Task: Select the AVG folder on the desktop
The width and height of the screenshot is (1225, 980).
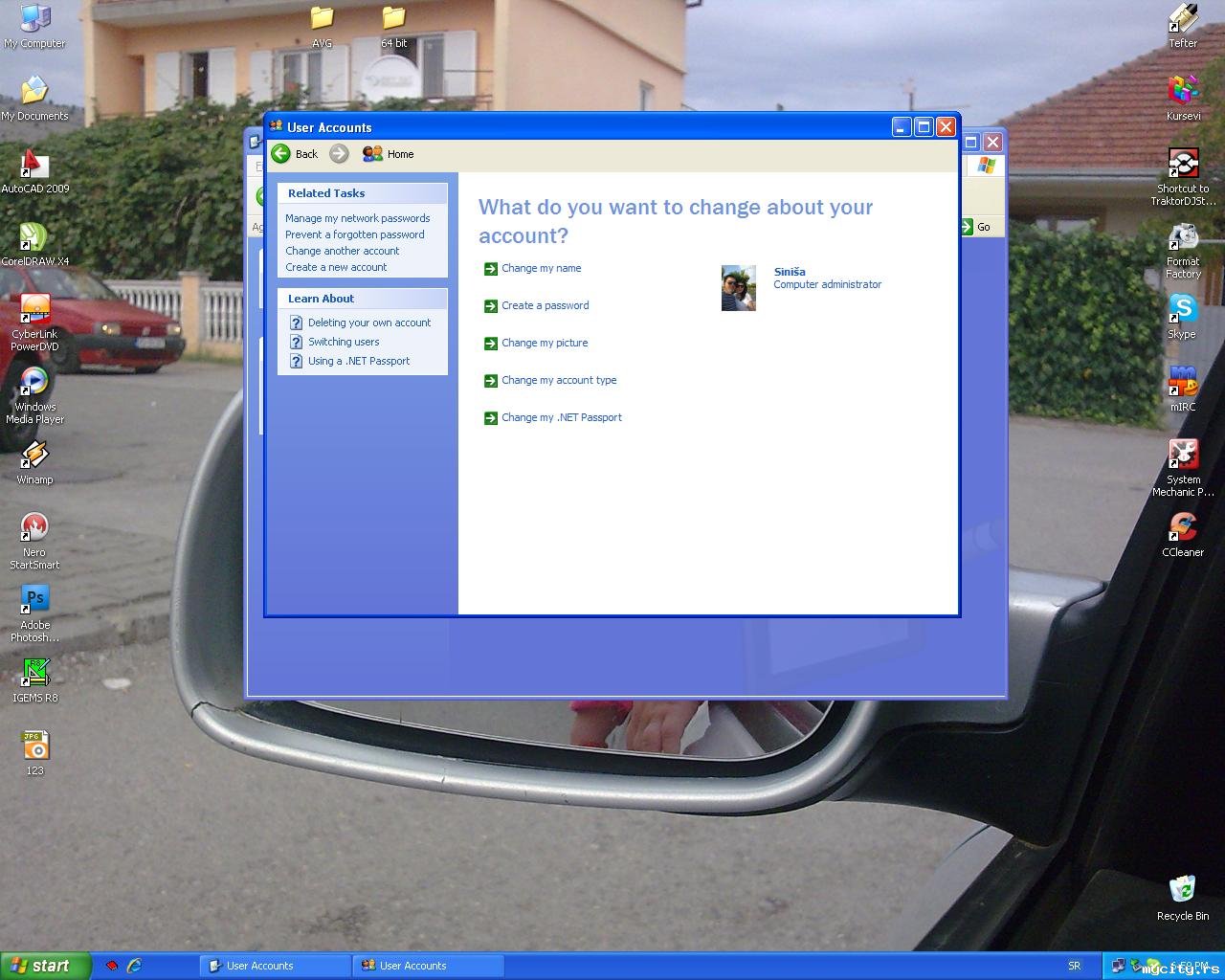Action: pyautogui.click(x=322, y=26)
